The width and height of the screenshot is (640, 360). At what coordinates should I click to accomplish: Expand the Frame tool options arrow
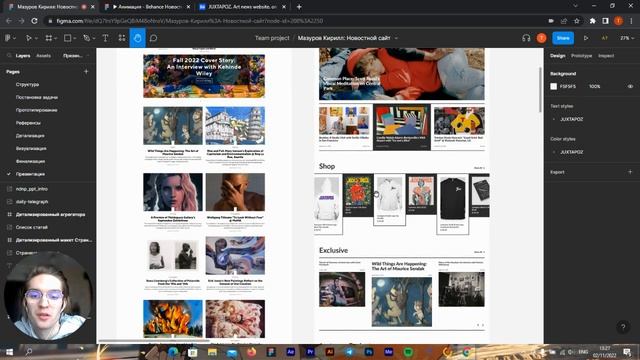pos(56,38)
